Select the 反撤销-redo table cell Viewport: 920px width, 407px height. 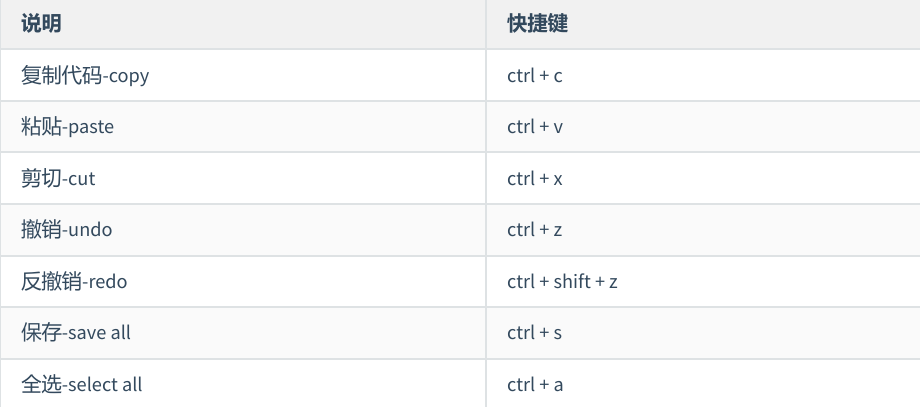[74, 282]
